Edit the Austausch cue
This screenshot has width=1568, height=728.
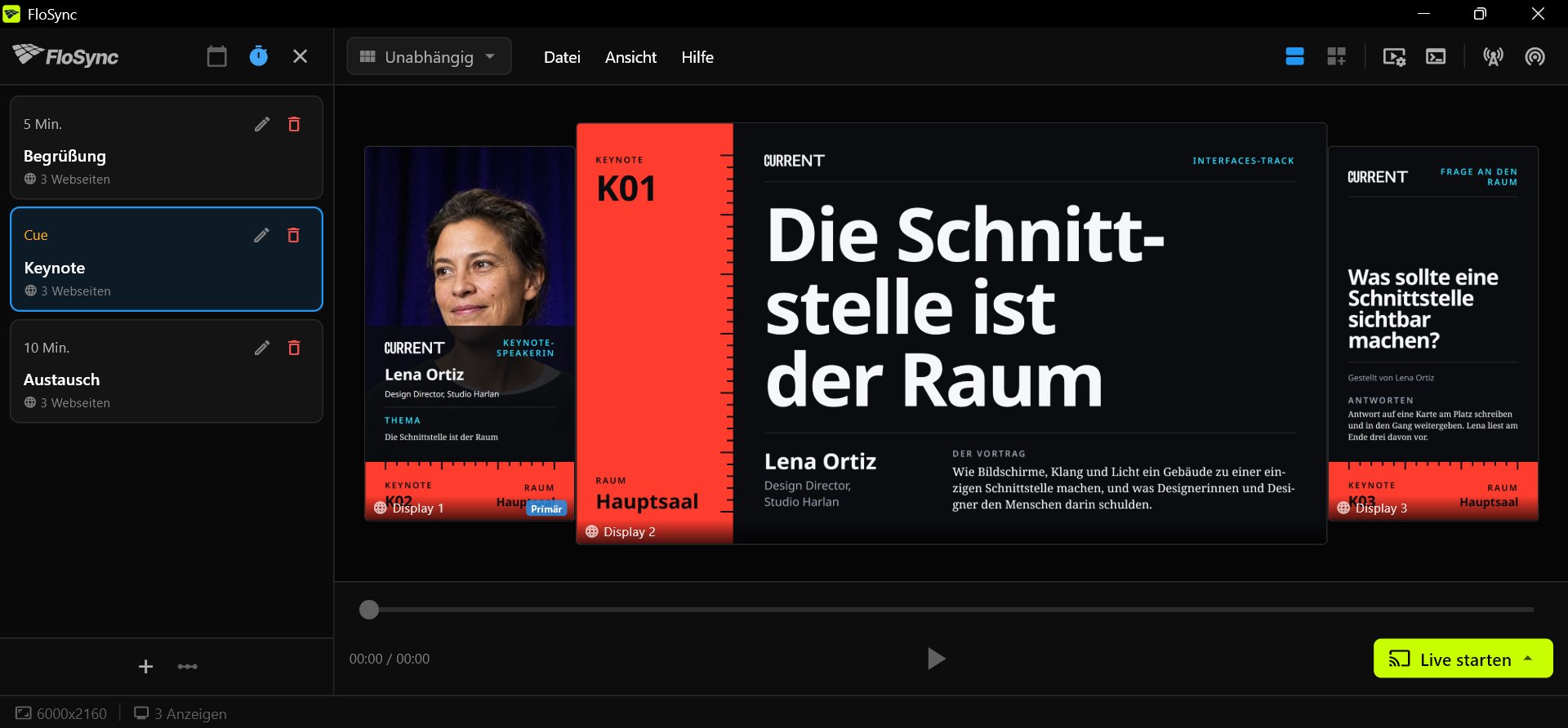(262, 348)
